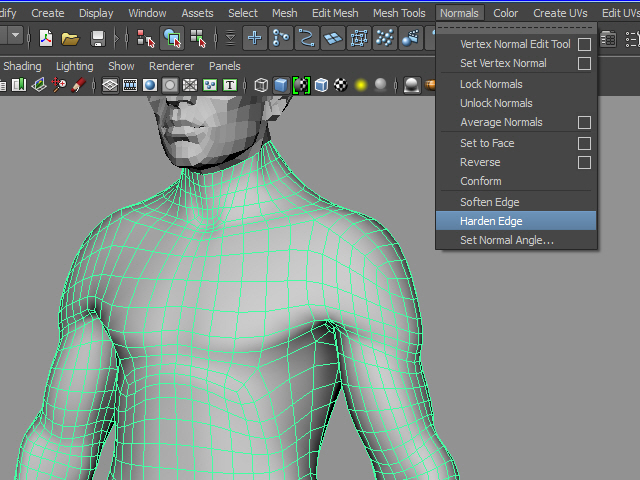Toggle the film gate icon
The height and width of the screenshot is (480, 640).
pyautogui.click(x=130, y=85)
